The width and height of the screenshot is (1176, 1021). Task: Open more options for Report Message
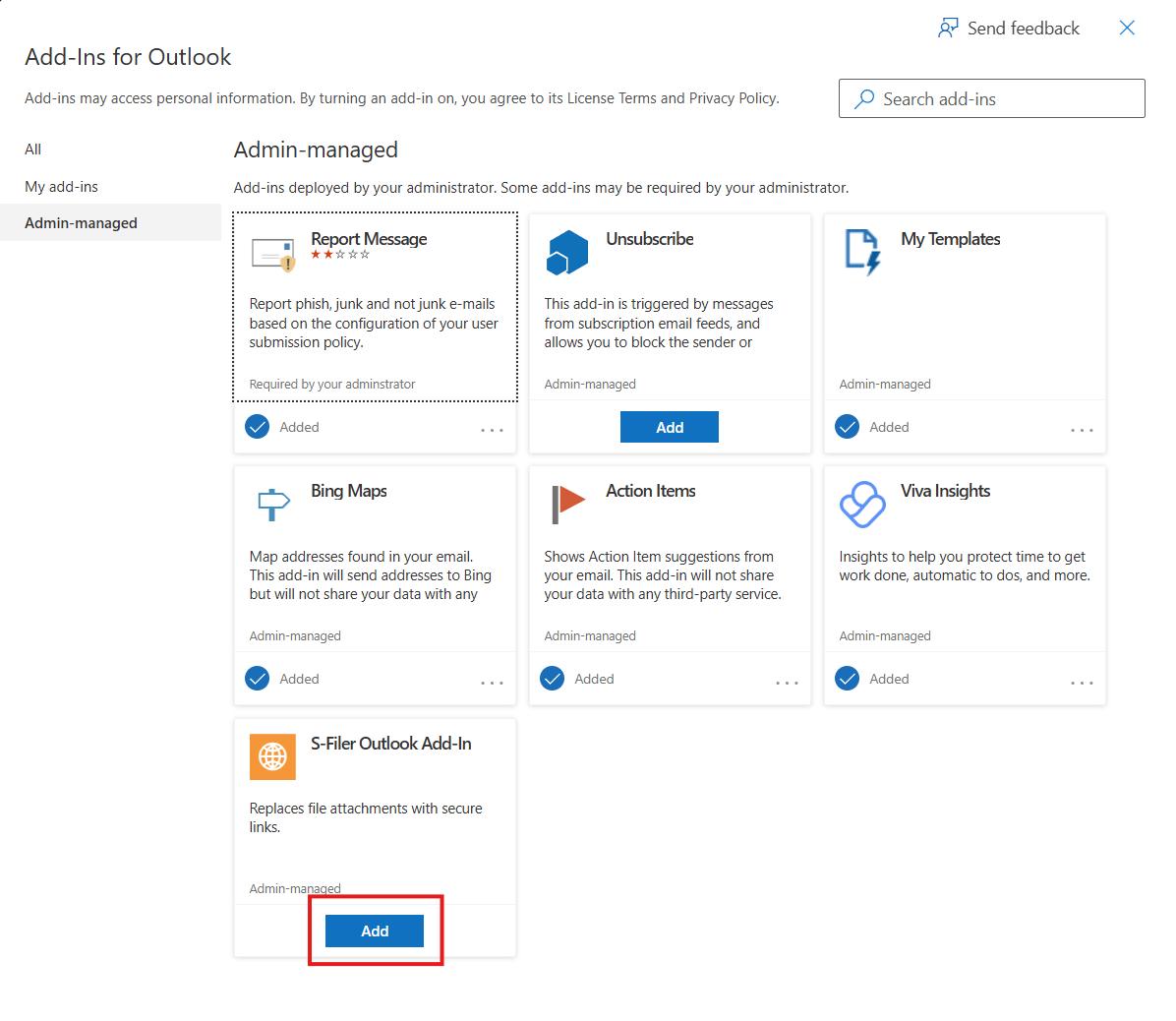(492, 430)
